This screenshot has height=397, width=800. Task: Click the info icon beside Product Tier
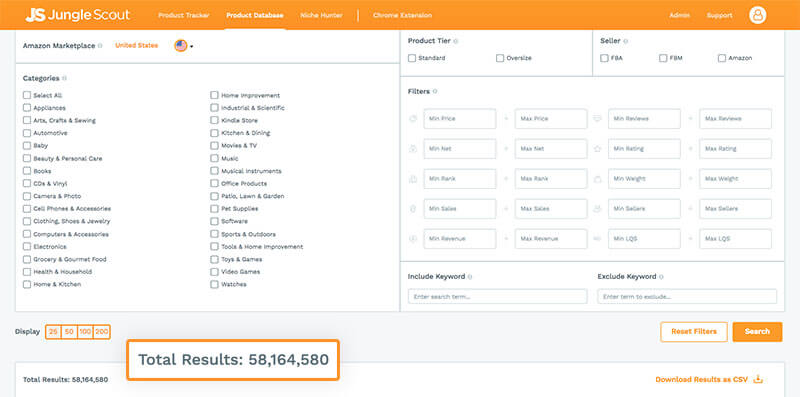[456, 41]
